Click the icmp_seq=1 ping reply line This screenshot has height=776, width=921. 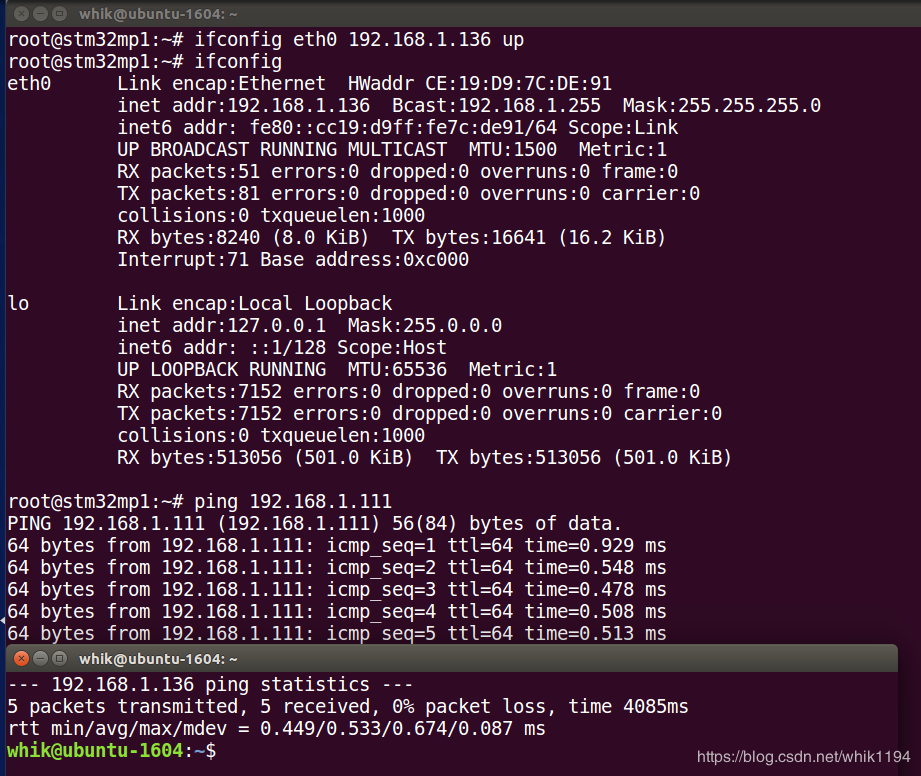[x=336, y=545]
